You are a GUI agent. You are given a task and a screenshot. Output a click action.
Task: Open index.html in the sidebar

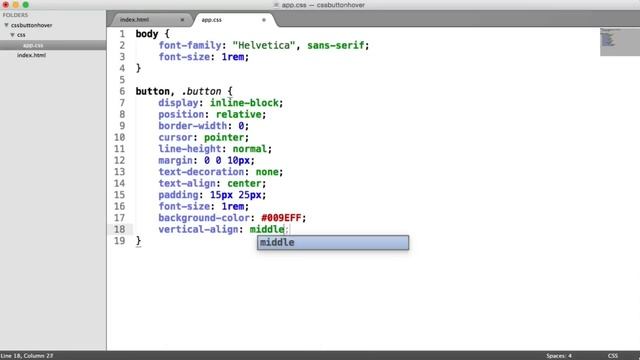point(31,55)
